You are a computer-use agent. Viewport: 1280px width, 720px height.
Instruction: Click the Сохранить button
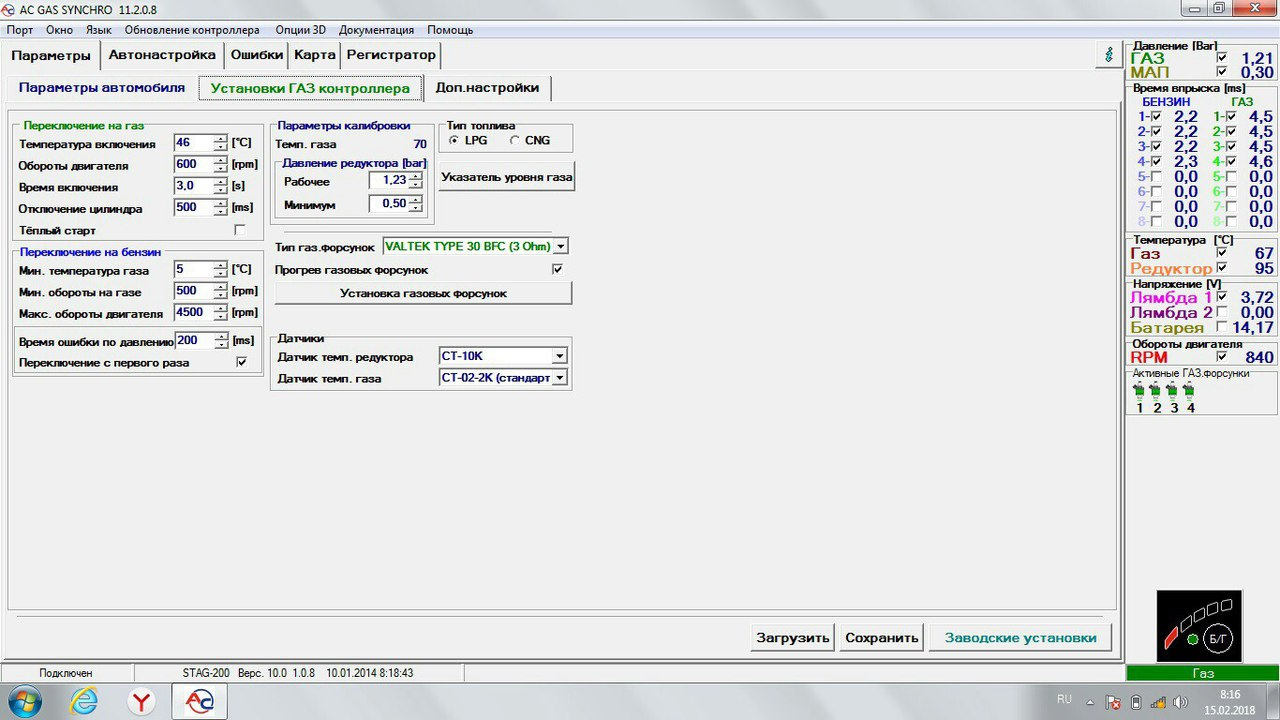click(881, 638)
